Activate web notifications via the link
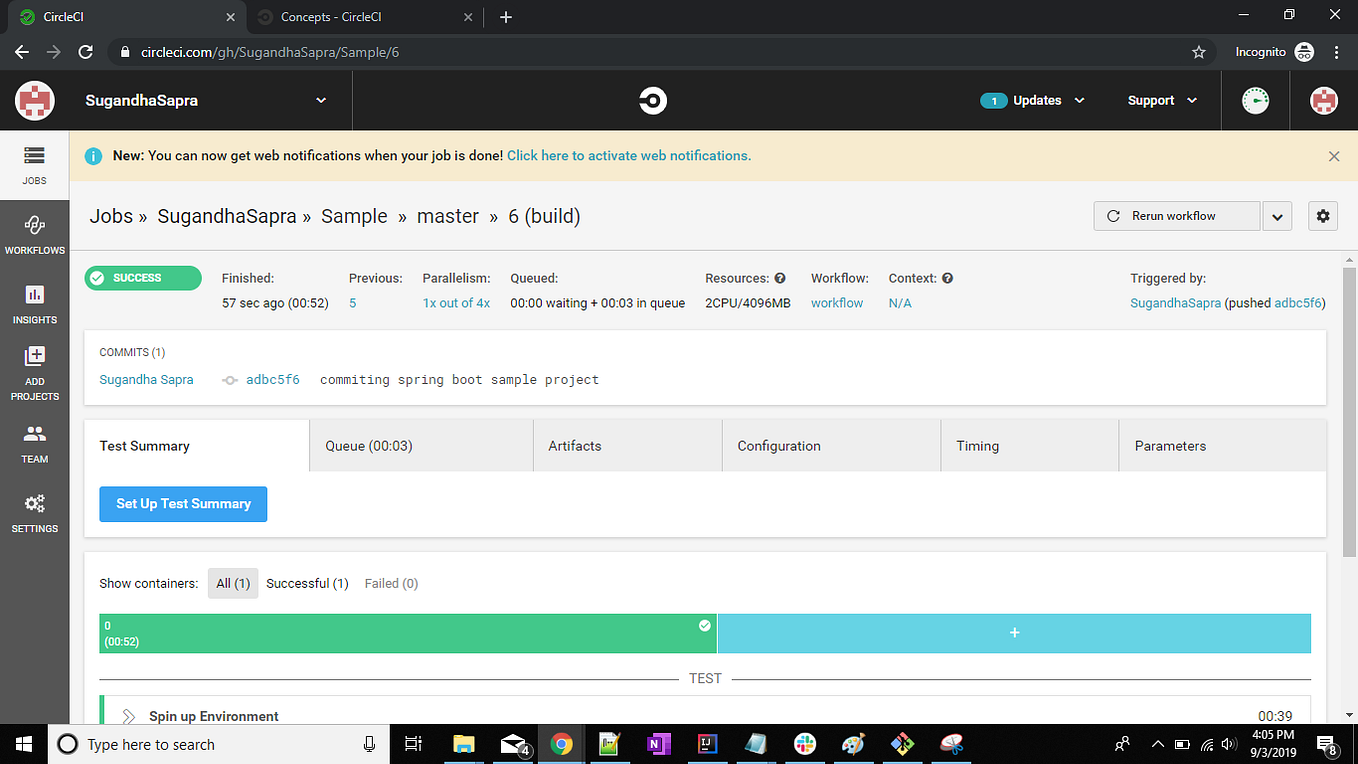The image size is (1358, 764). click(628, 156)
